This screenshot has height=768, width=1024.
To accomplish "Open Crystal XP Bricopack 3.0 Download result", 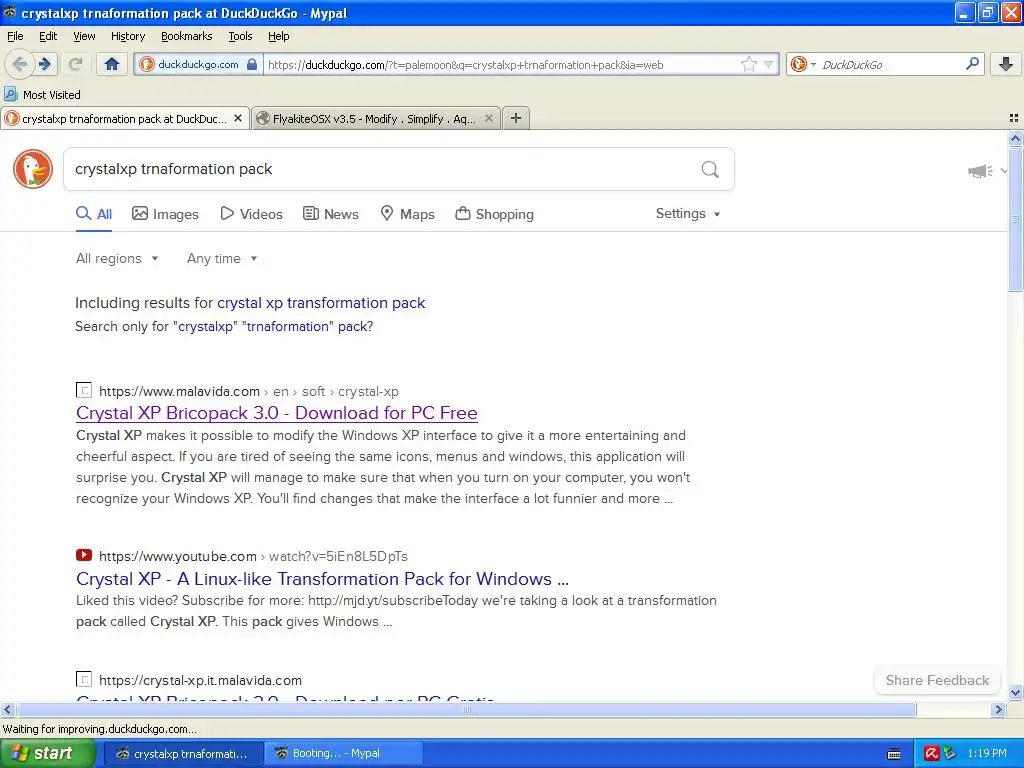I will point(276,413).
